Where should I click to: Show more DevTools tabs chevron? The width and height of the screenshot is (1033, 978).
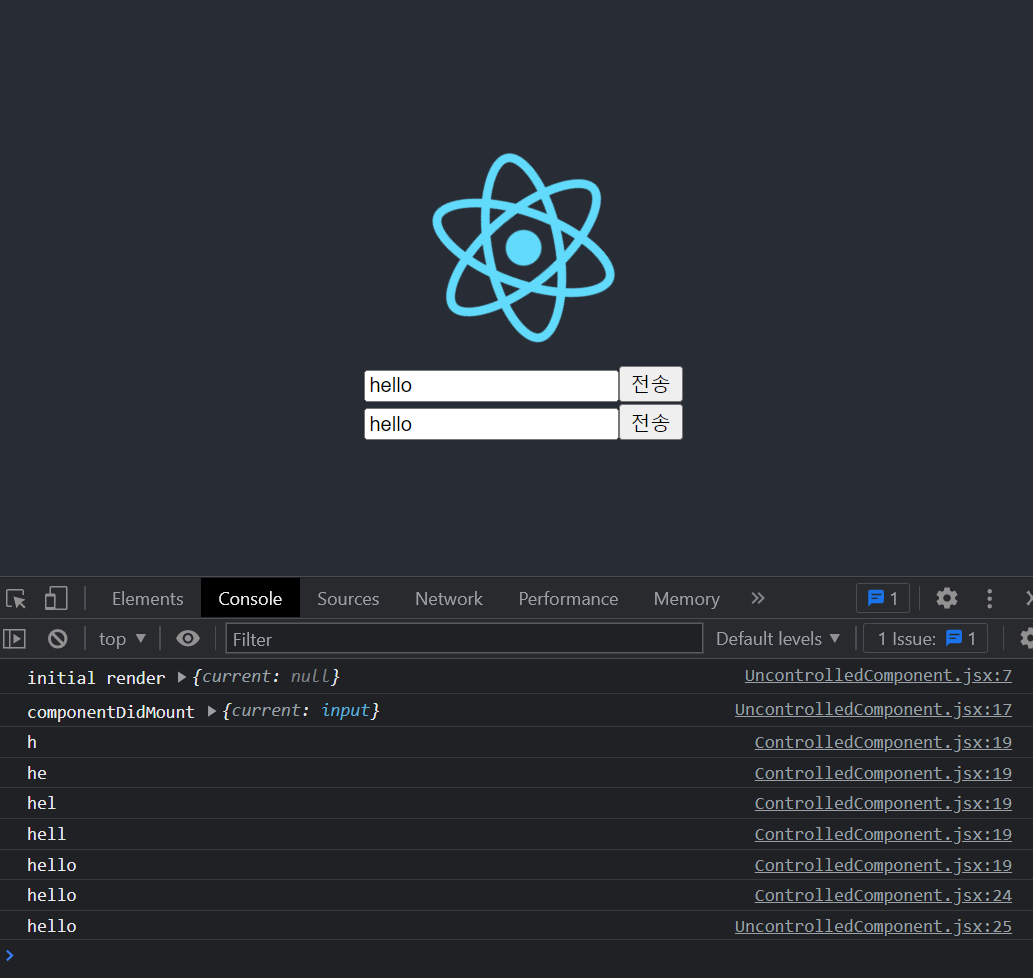tap(758, 598)
